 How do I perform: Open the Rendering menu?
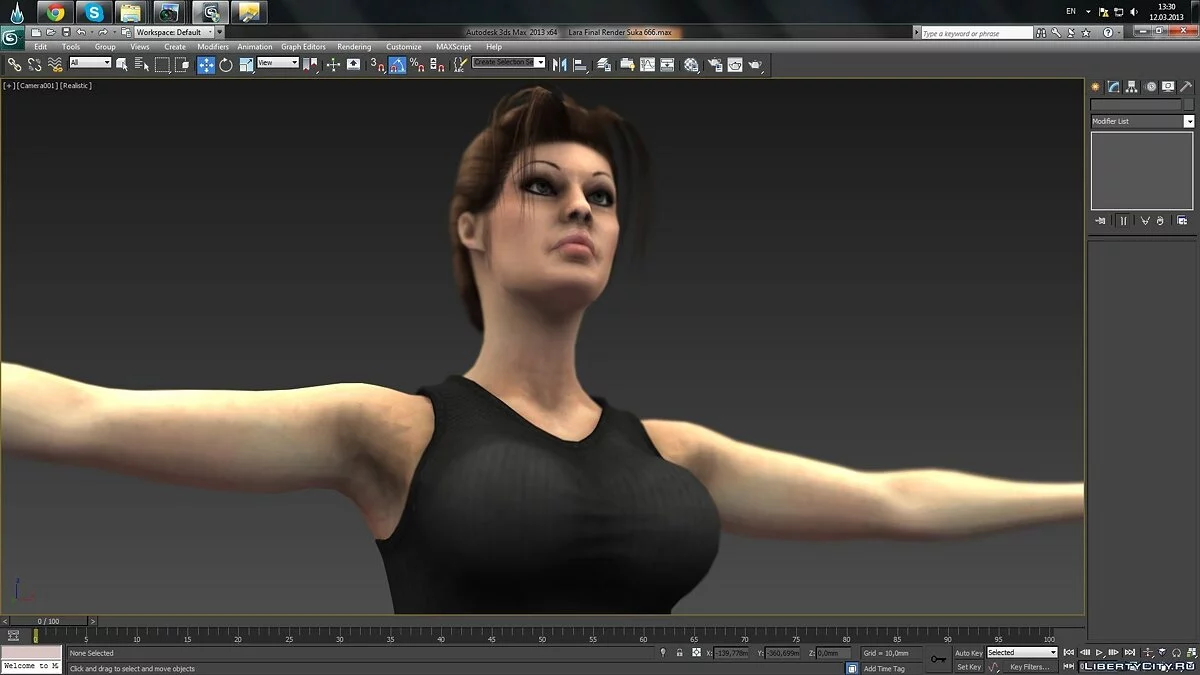click(353, 47)
